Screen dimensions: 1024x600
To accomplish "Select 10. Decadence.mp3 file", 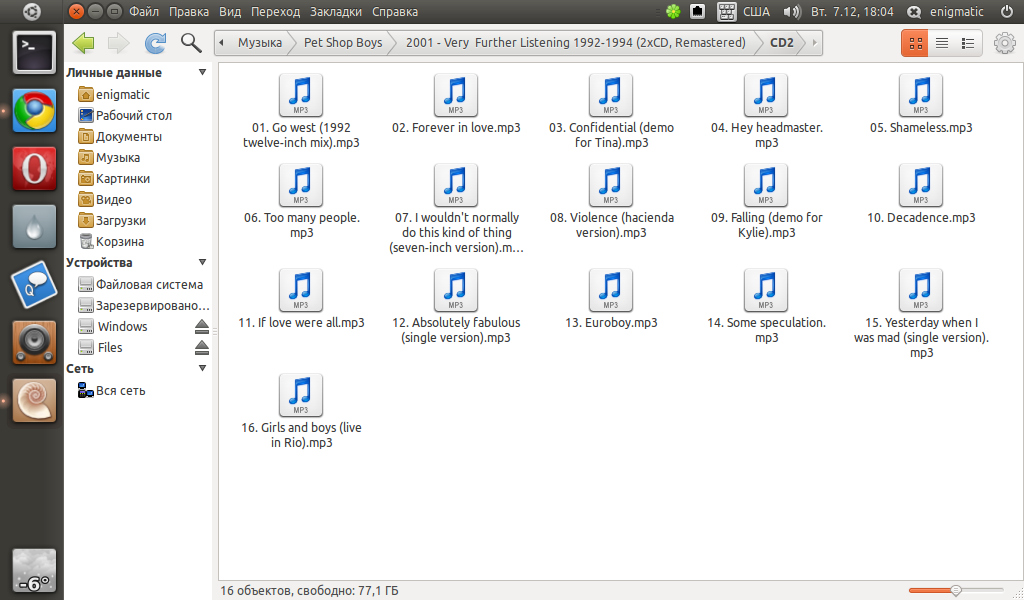I will click(x=921, y=193).
